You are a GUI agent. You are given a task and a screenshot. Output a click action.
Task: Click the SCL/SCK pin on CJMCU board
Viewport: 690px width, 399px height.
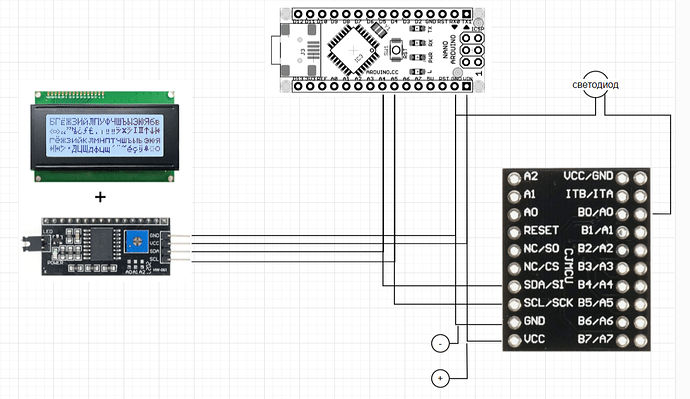(514, 304)
